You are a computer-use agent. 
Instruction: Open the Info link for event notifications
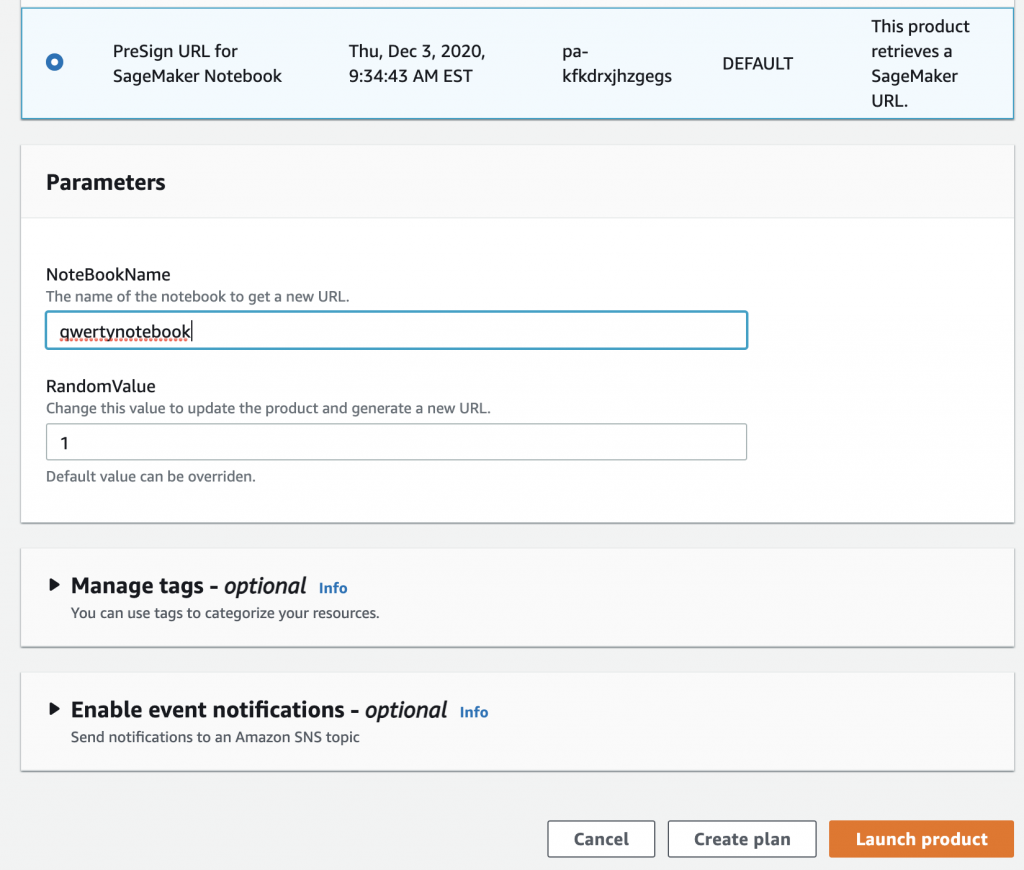click(473, 712)
